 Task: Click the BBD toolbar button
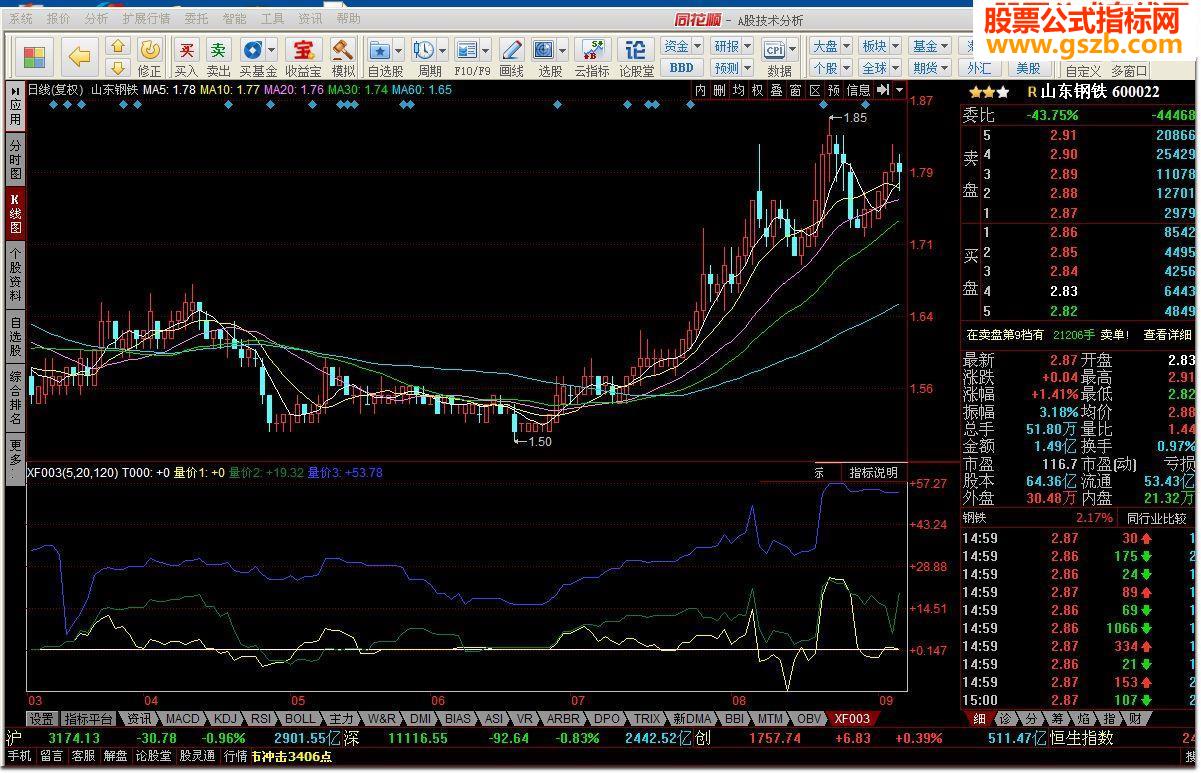coord(681,68)
